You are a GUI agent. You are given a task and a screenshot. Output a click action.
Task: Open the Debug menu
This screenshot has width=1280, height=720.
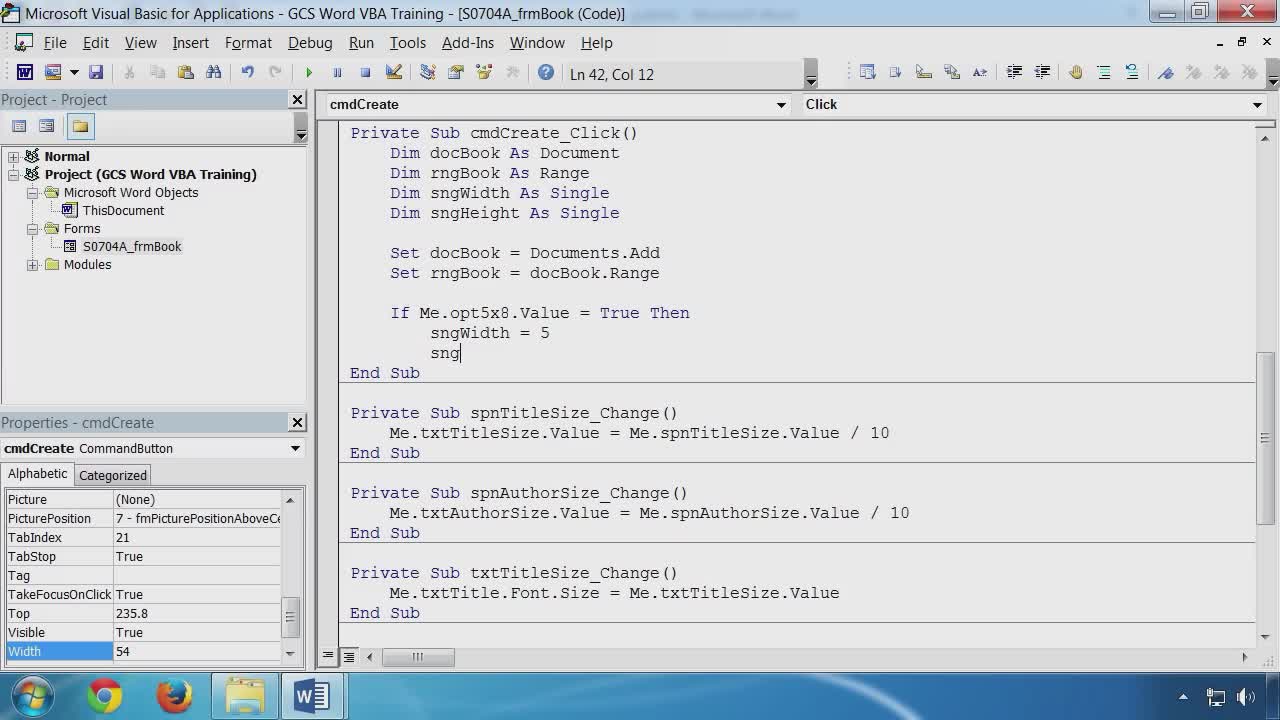[x=310, y=43]
